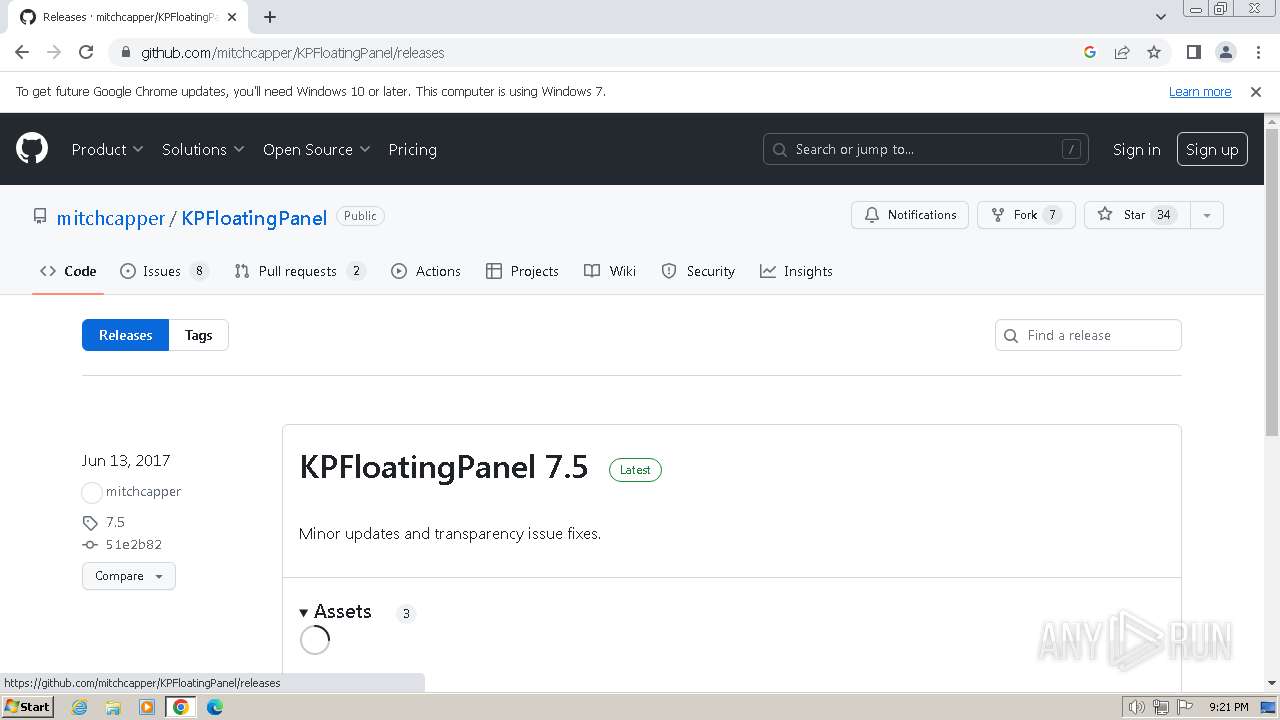Click the Find a release search box
1280x720 pixels.
click(1088, 335)
